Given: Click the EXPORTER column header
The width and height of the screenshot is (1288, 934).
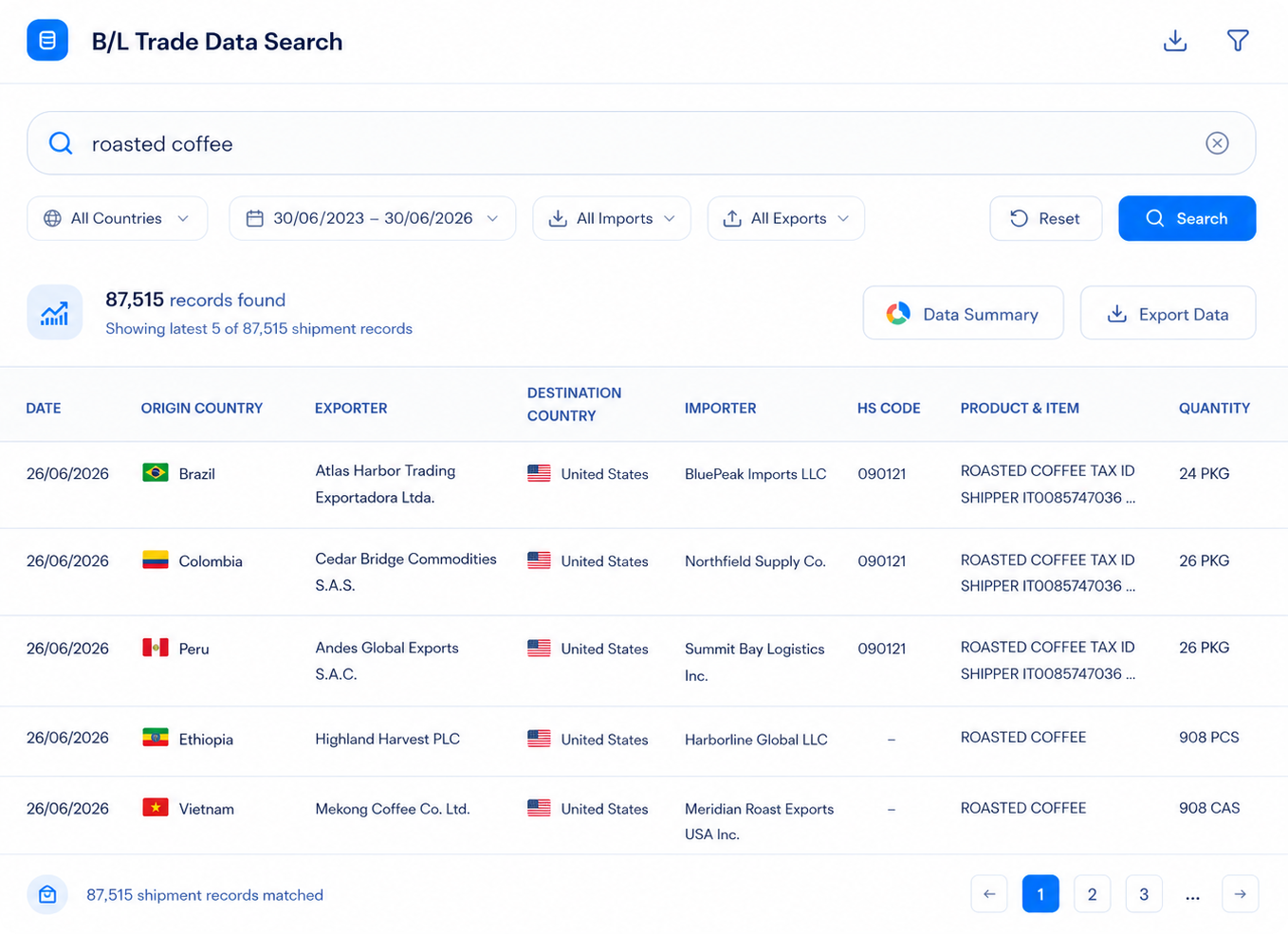Looking at the screenshot, I should [x=351, y=408].
